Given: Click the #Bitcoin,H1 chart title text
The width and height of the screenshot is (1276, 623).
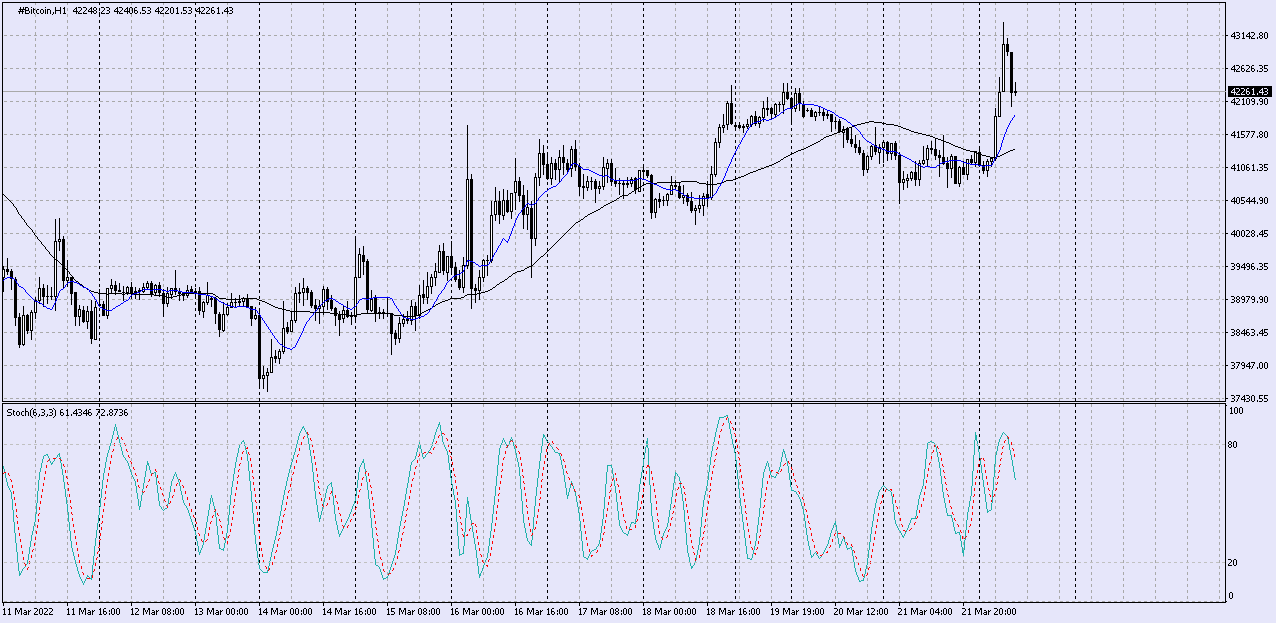Looking at the screenshot, I should (x=38, y=10).
